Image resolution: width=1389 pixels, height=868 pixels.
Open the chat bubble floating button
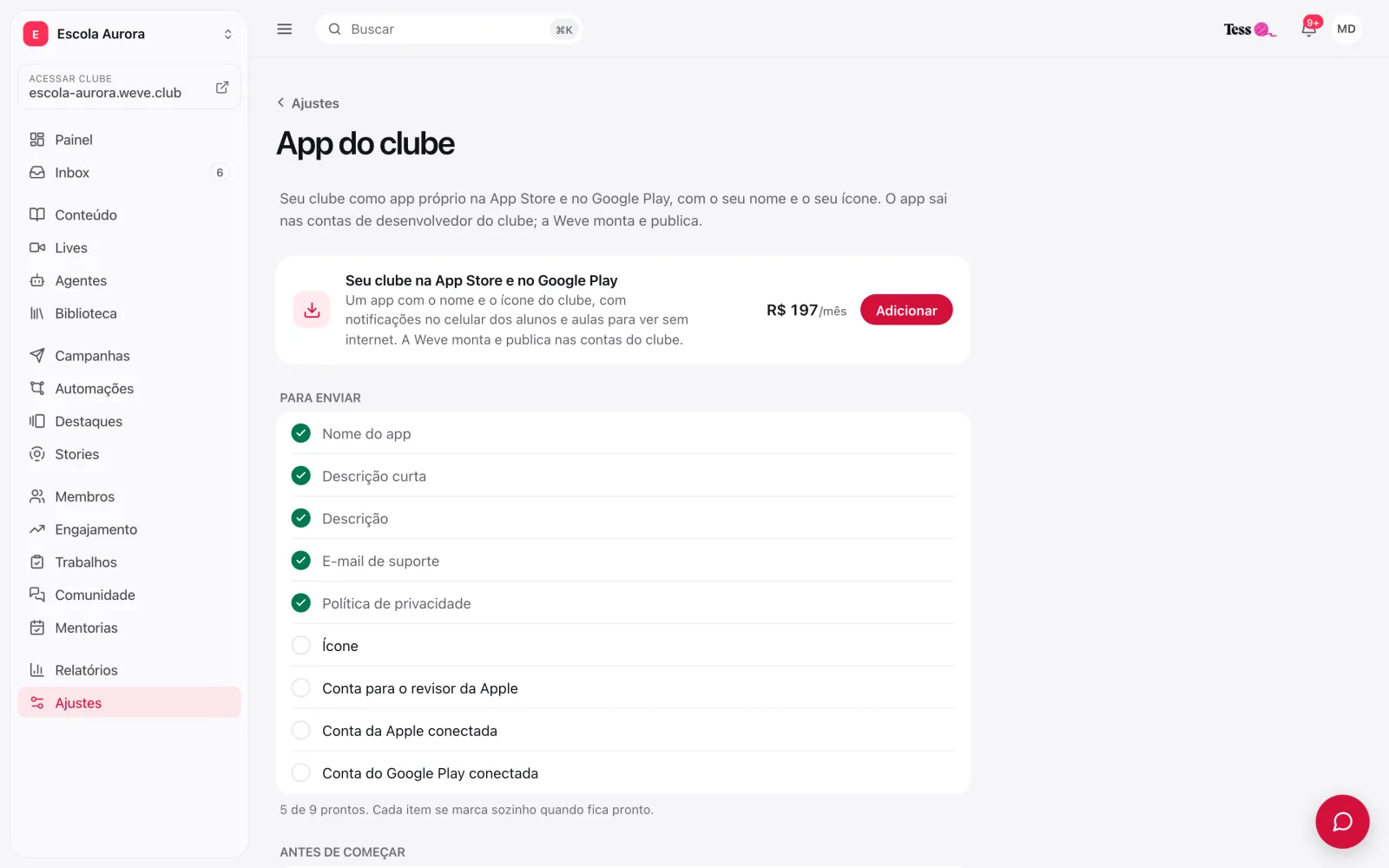(1342, 821)
